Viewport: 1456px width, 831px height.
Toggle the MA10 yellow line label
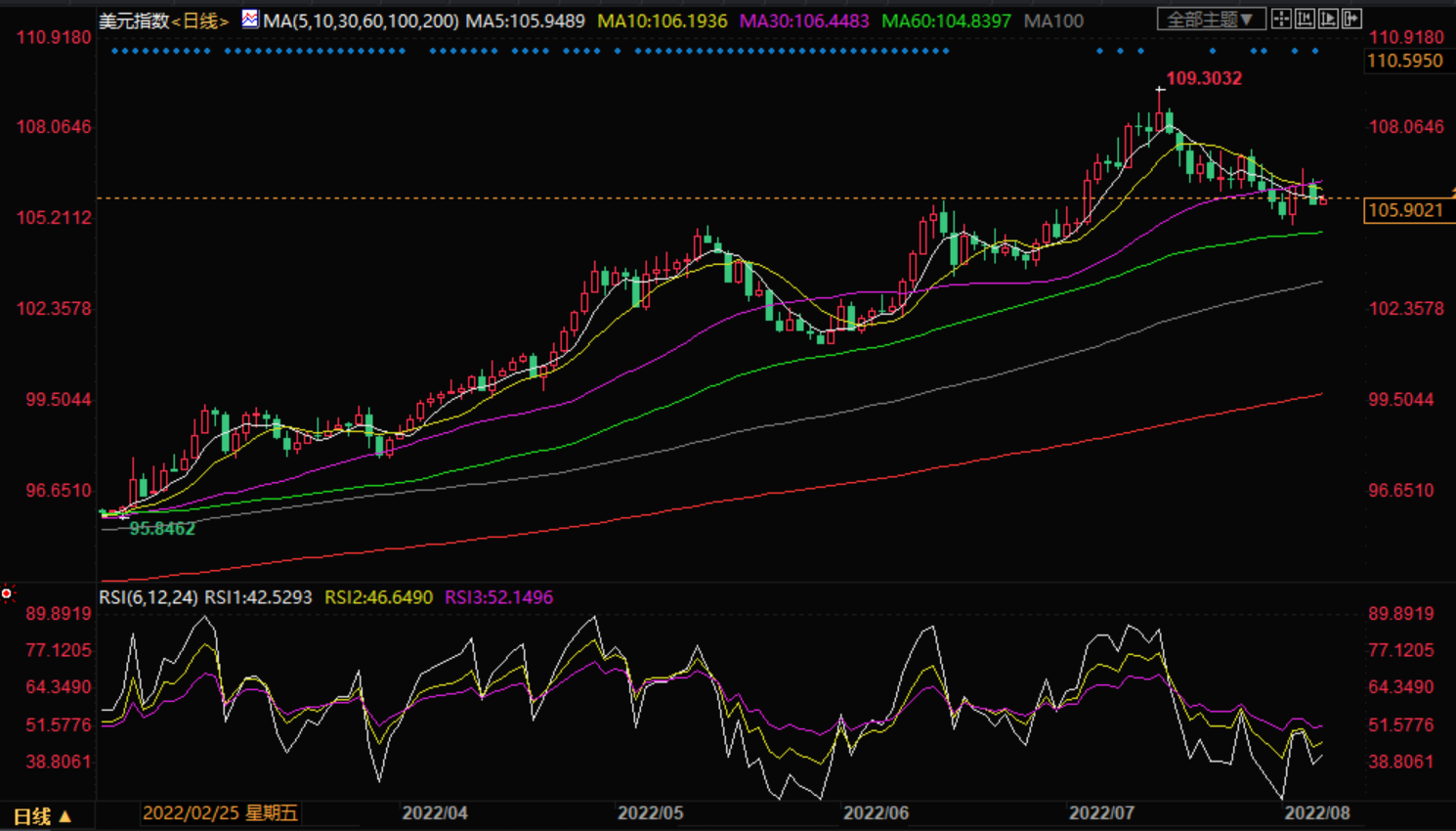[x=662, y=21]
